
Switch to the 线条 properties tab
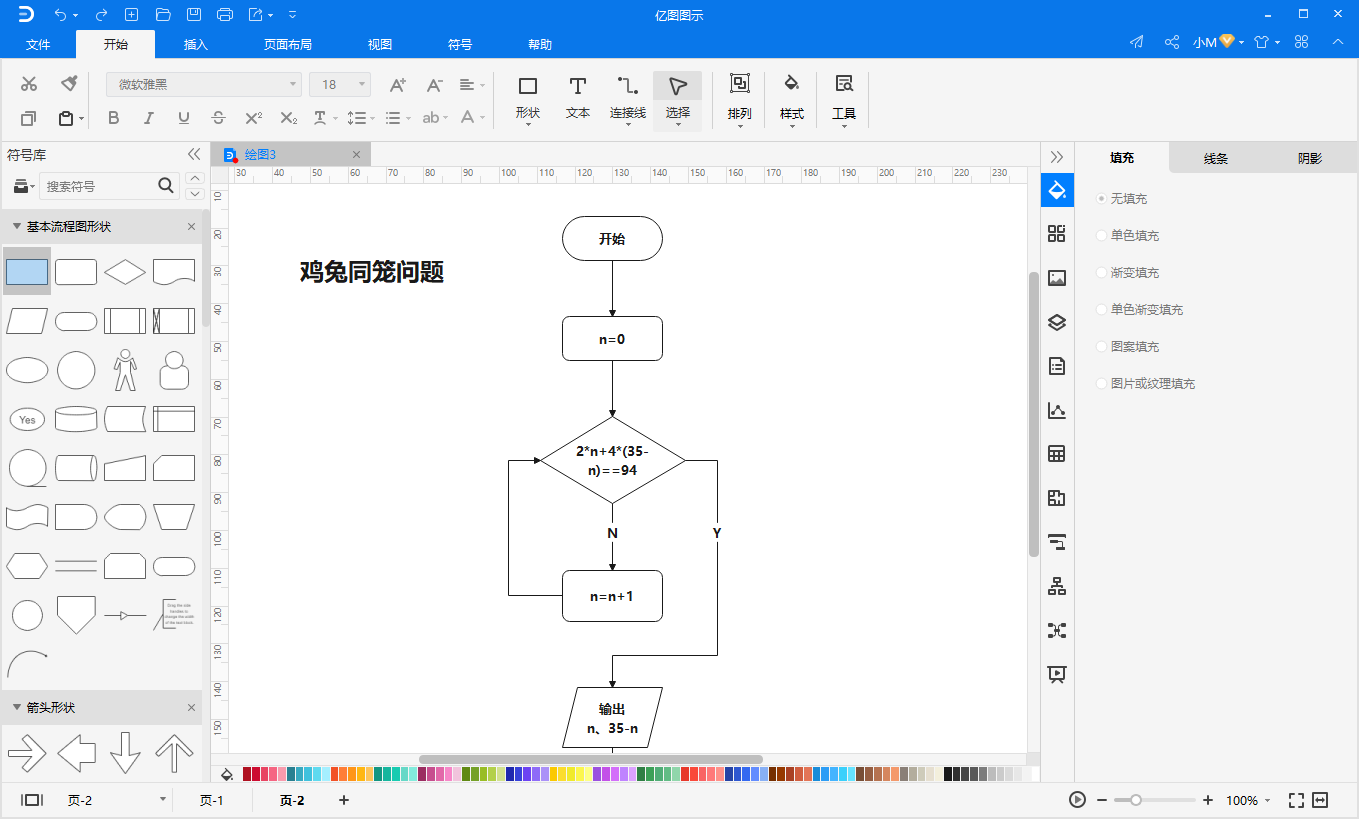(x=1216, y=158)
